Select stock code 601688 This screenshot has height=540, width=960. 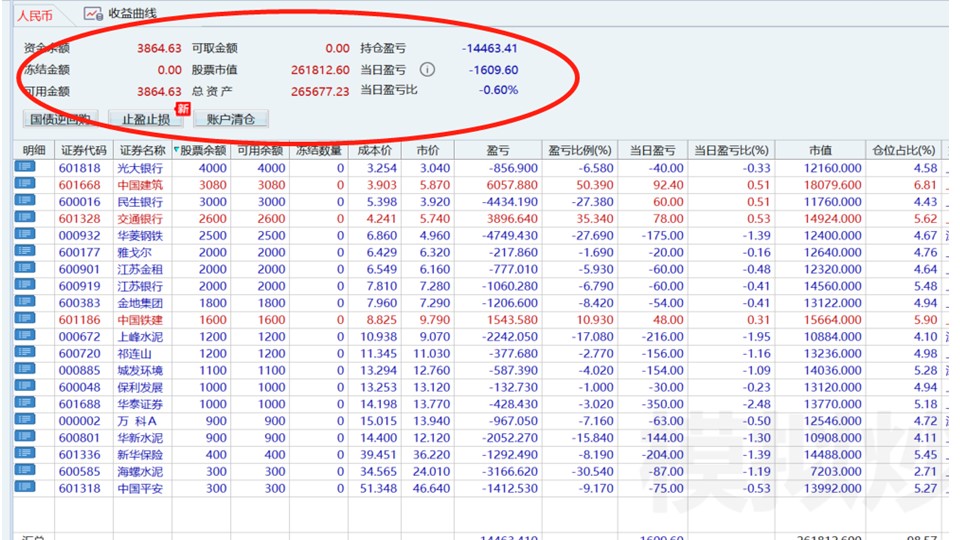[80, 404]
